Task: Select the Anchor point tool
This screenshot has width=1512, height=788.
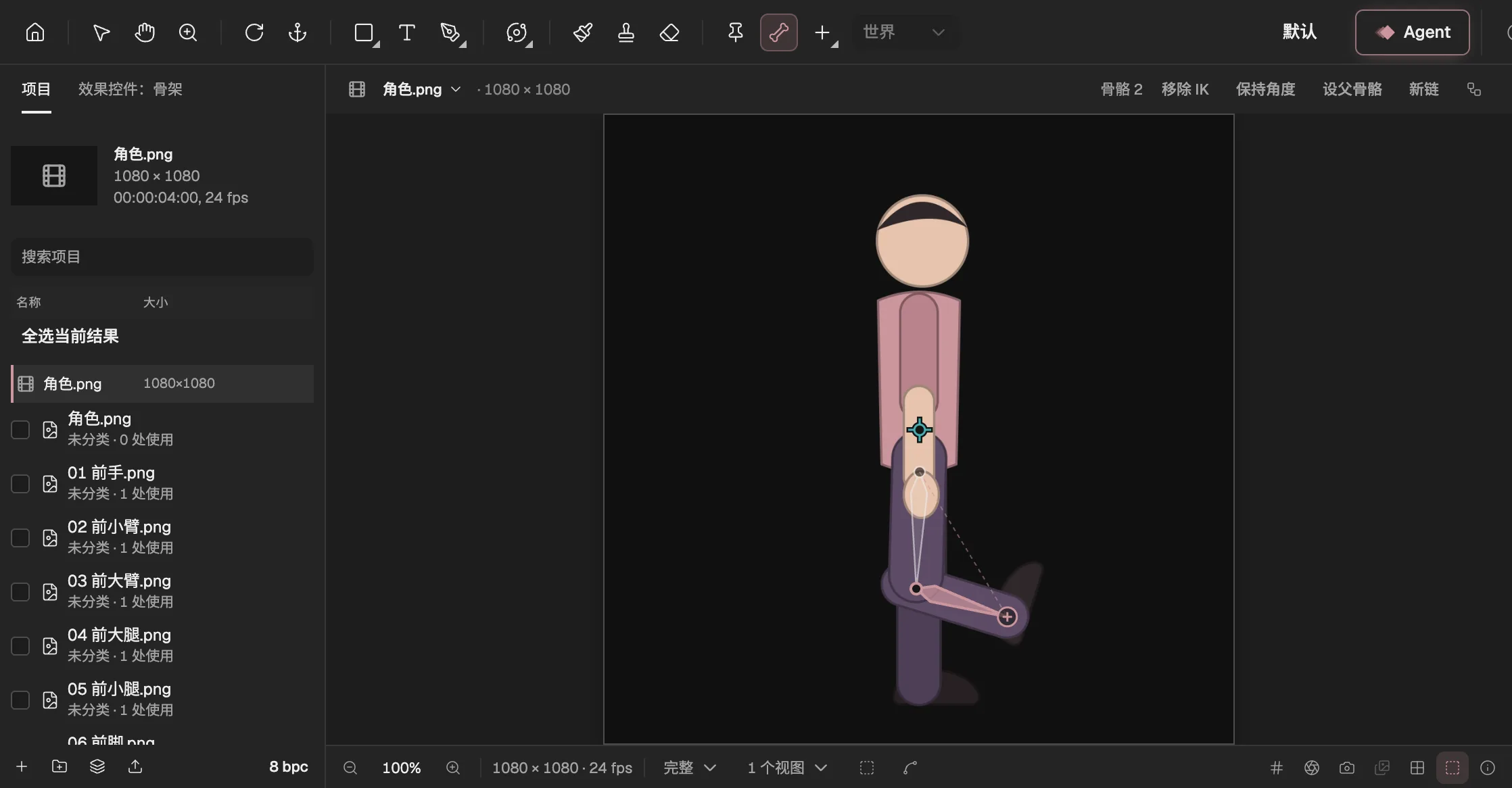Action: (298, 32)
